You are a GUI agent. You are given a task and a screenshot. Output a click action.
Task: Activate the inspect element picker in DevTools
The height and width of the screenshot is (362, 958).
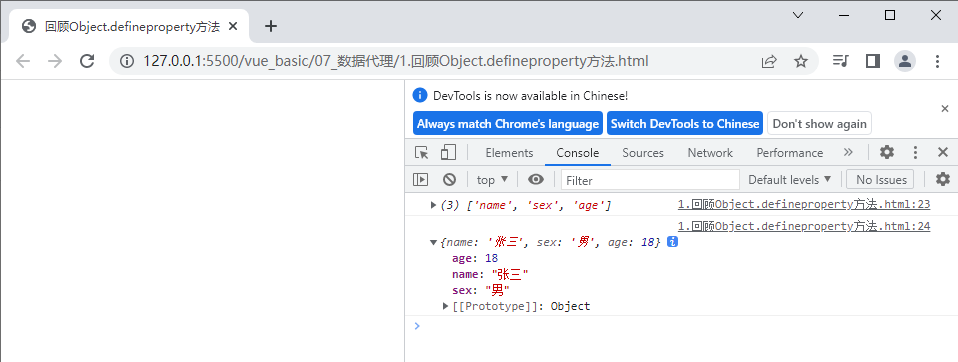pos(421,153)
